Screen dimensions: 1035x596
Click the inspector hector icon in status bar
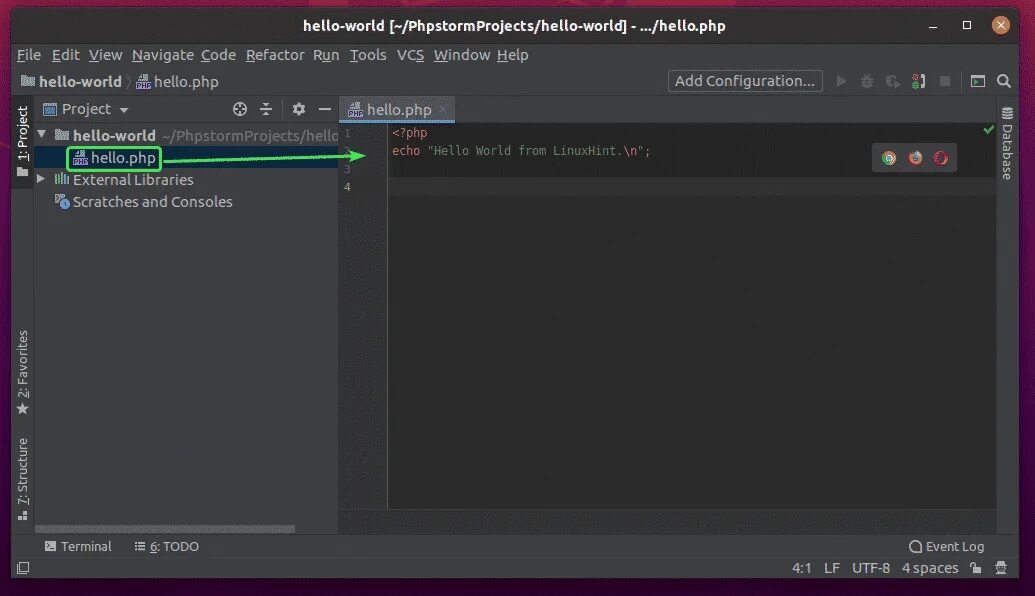coord(1001,568)
